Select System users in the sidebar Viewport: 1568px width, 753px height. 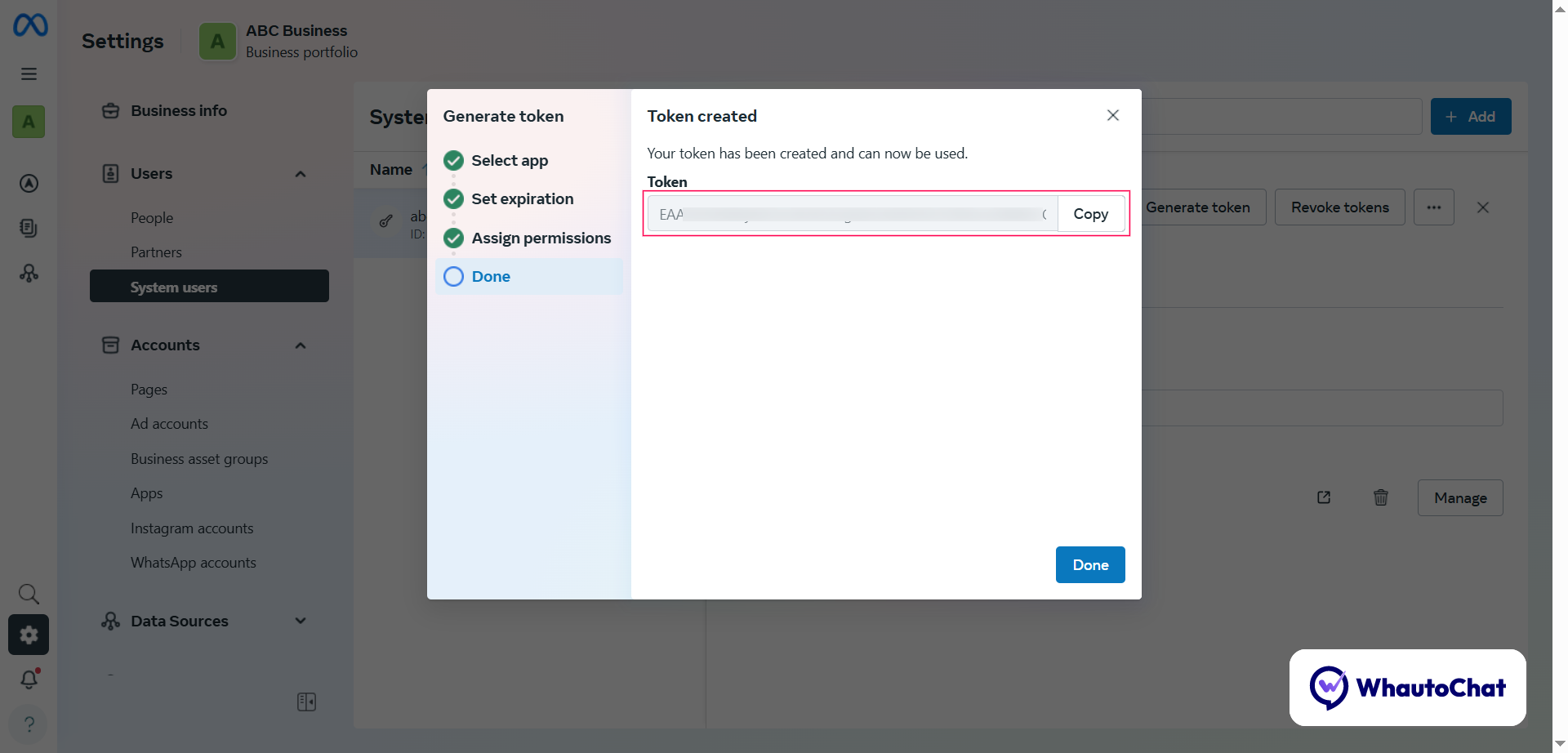209,287
